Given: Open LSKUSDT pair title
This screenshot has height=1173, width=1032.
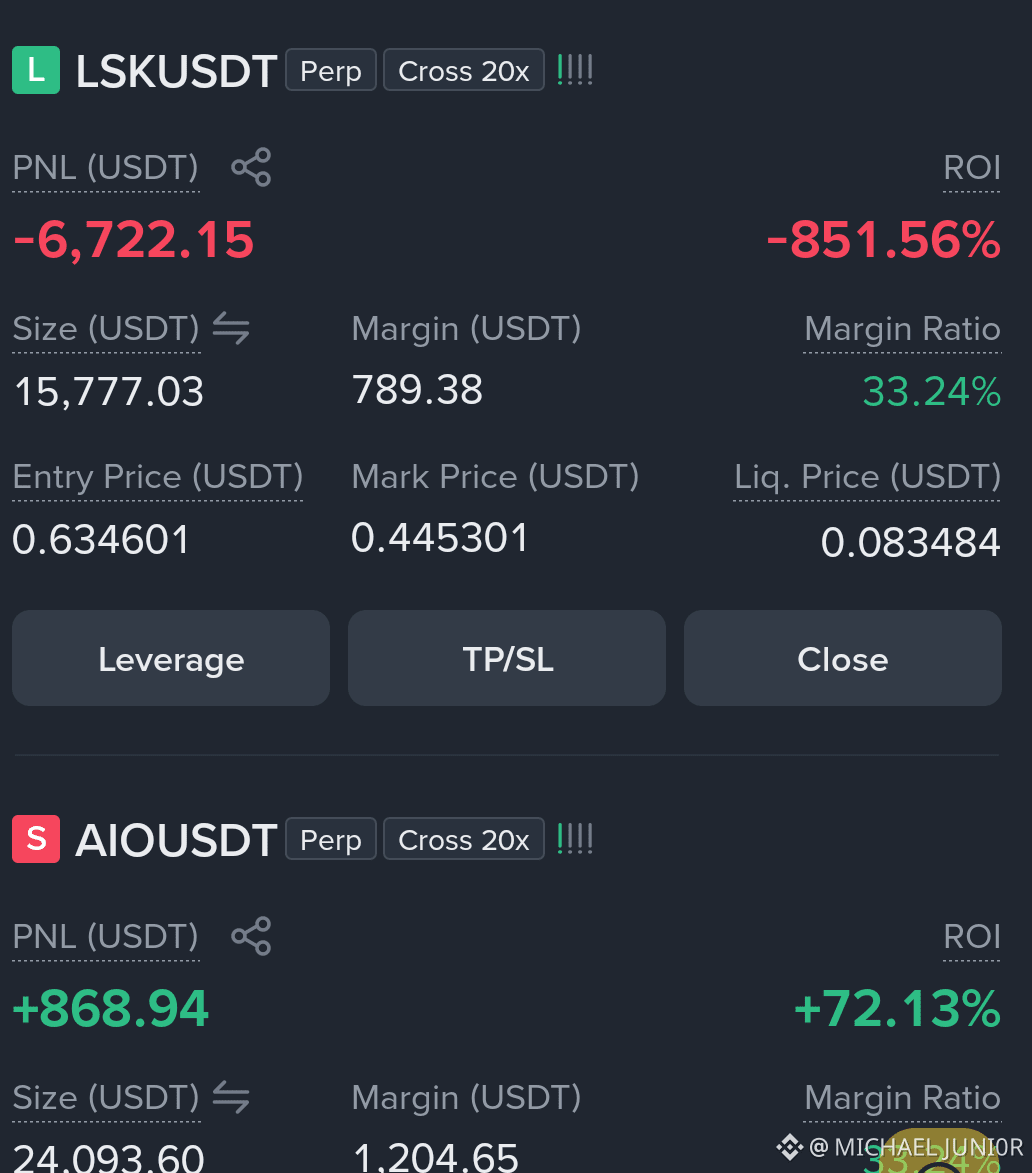Looking at the screenshot, I should (x=176, y=71).
